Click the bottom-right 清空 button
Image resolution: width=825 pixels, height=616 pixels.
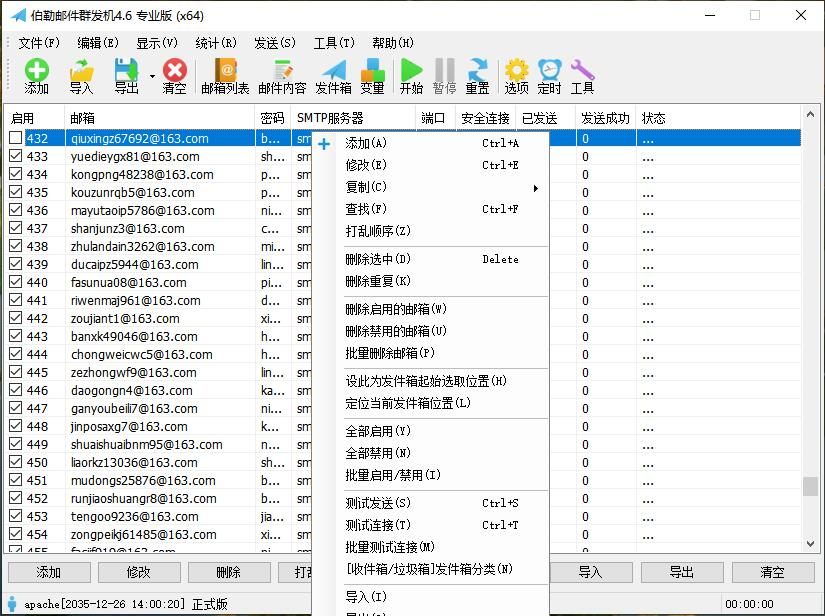772,572
